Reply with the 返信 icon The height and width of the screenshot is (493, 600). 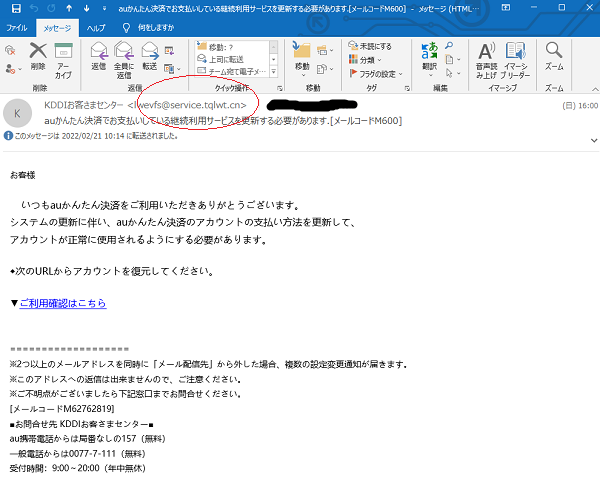click(x=99, y=56)
